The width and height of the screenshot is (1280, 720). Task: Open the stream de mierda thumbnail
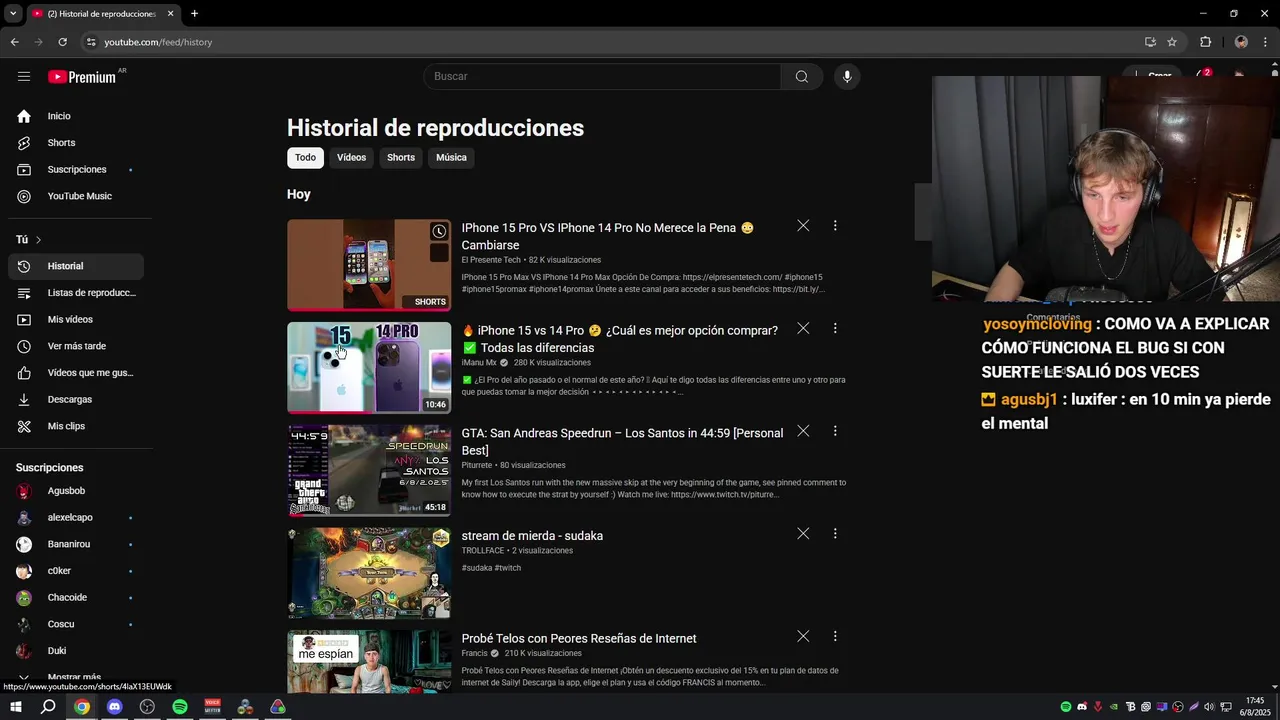point(369,573)
